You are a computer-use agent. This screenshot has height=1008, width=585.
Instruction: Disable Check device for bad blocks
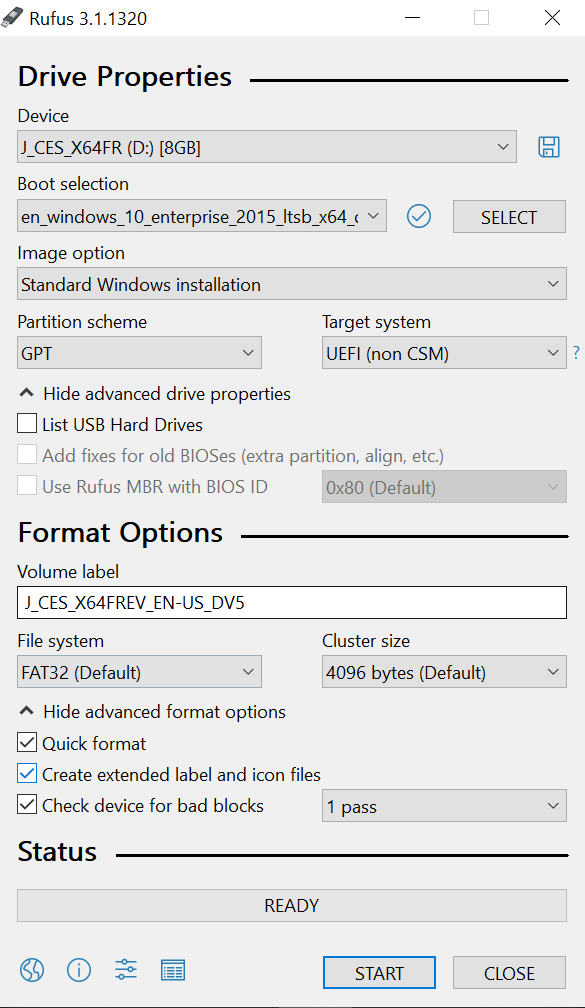tap(27, 804)
